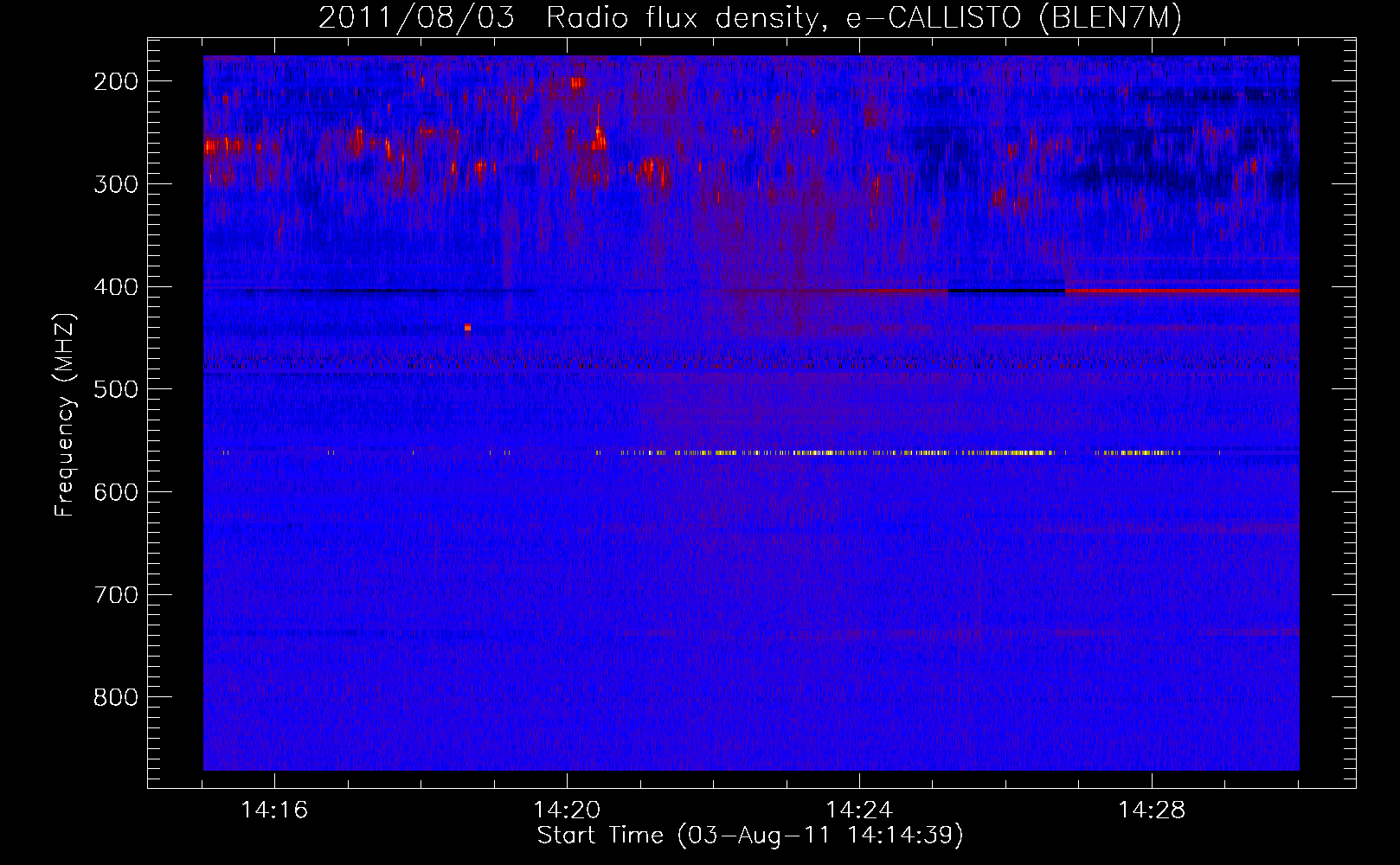1400x865 pixels.
Task: Click the 14:16 time tick label
Action: 274,811
